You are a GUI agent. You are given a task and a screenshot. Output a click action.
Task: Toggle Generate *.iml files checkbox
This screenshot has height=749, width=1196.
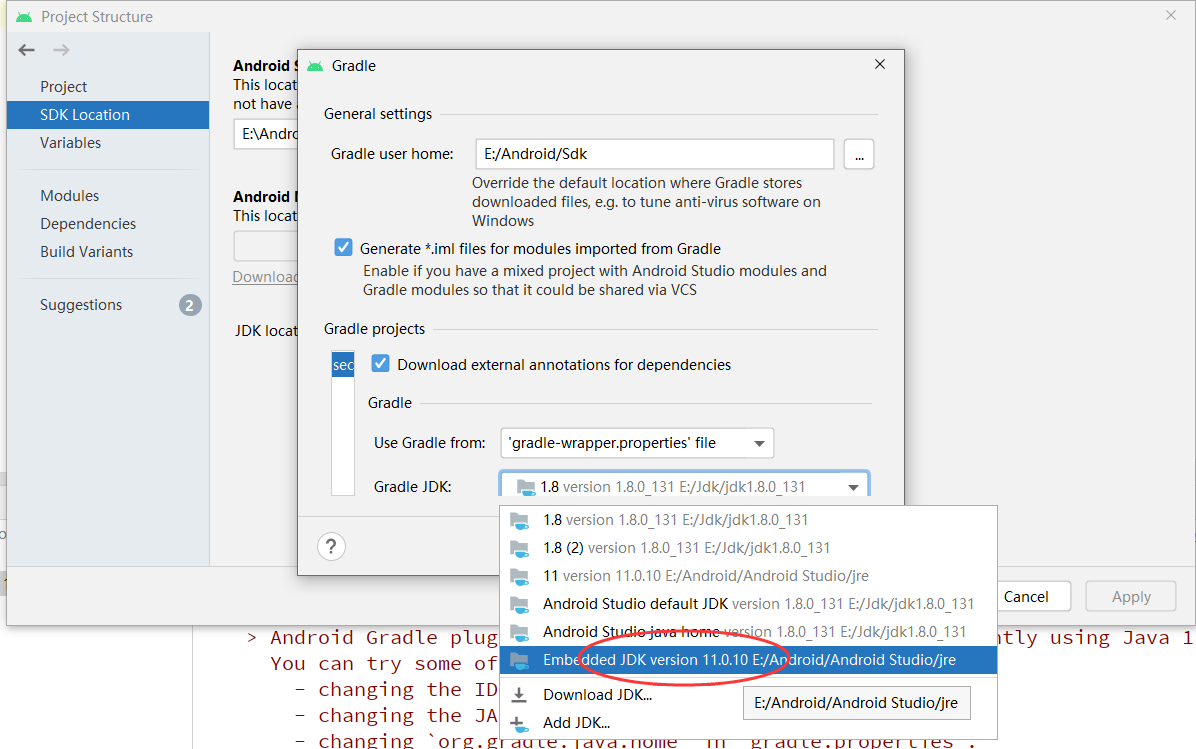[343, 248]
